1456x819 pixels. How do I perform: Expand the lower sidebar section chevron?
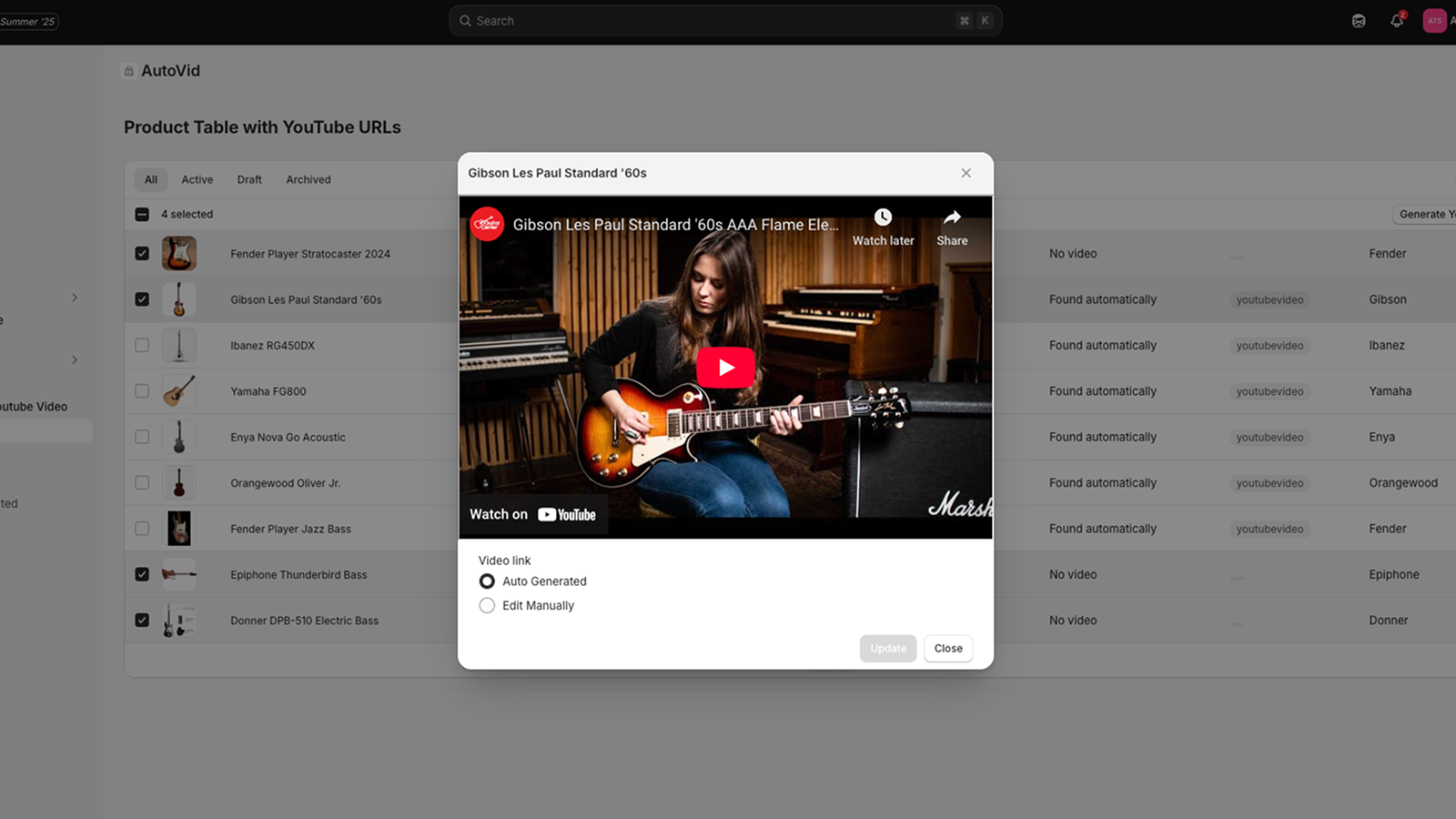pyautogui.click(x=75, y=359)
